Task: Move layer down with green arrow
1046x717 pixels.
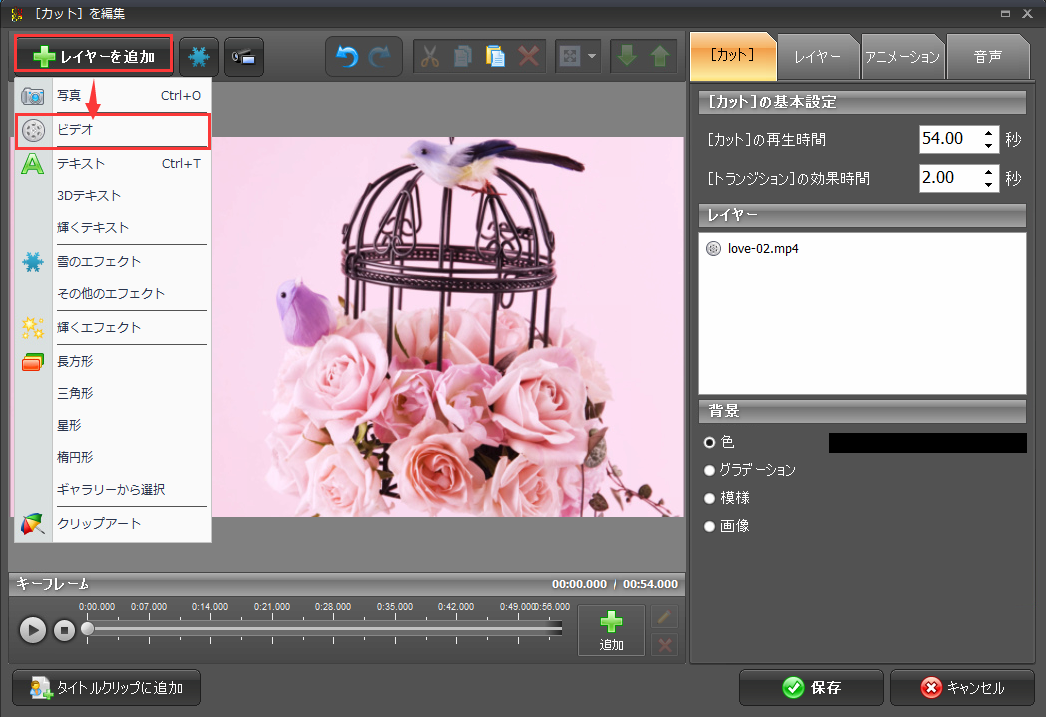Action: [x=627, y=57]
